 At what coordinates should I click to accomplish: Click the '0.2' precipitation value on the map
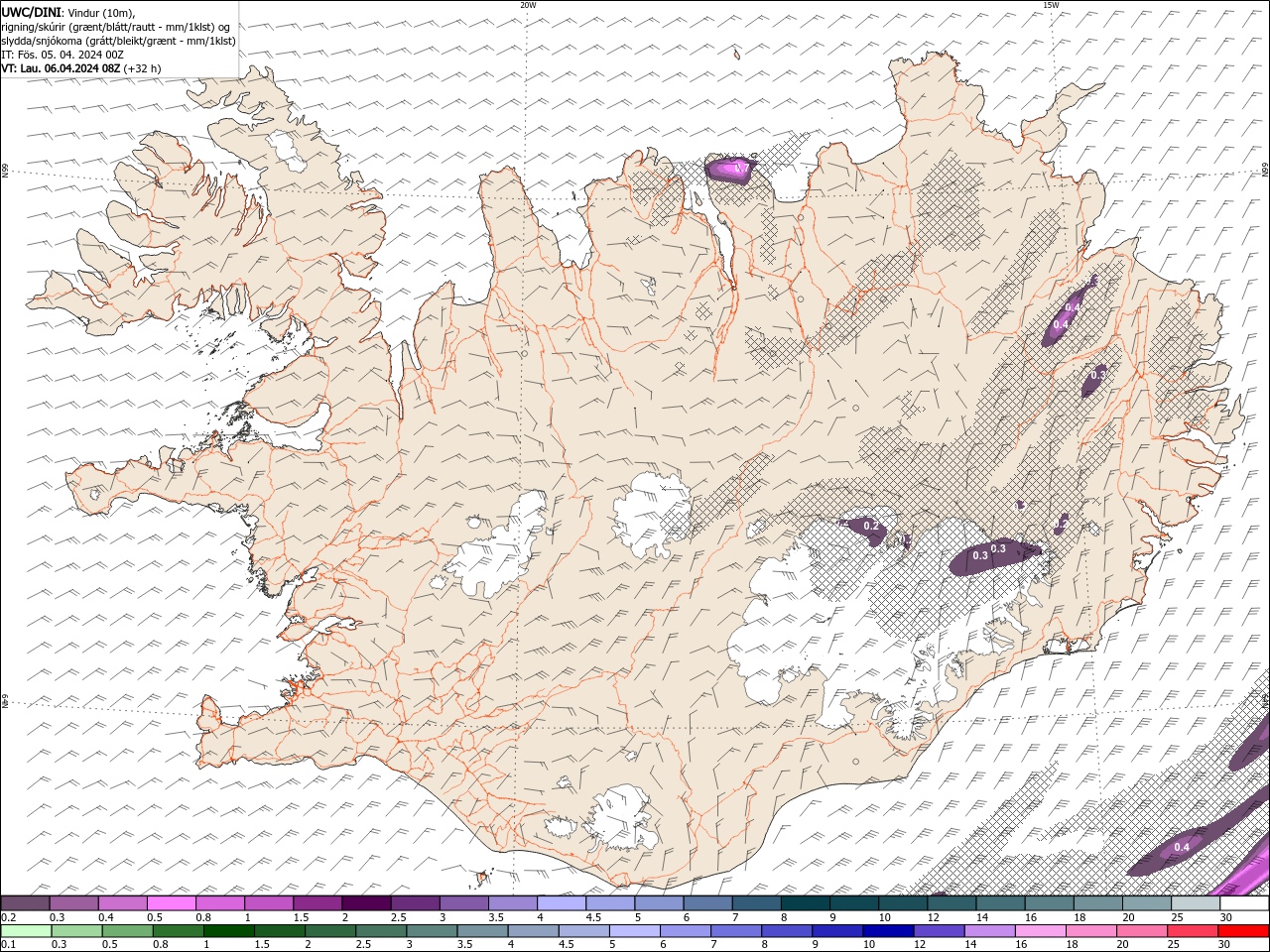pyautogui.click(x=870, y=526)
